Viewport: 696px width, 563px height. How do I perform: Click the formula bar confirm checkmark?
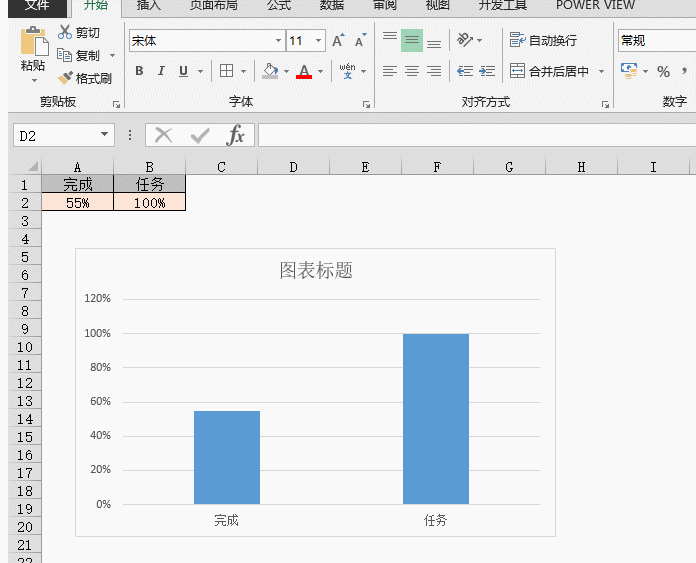pyautogui.click(x=200, y=135)
